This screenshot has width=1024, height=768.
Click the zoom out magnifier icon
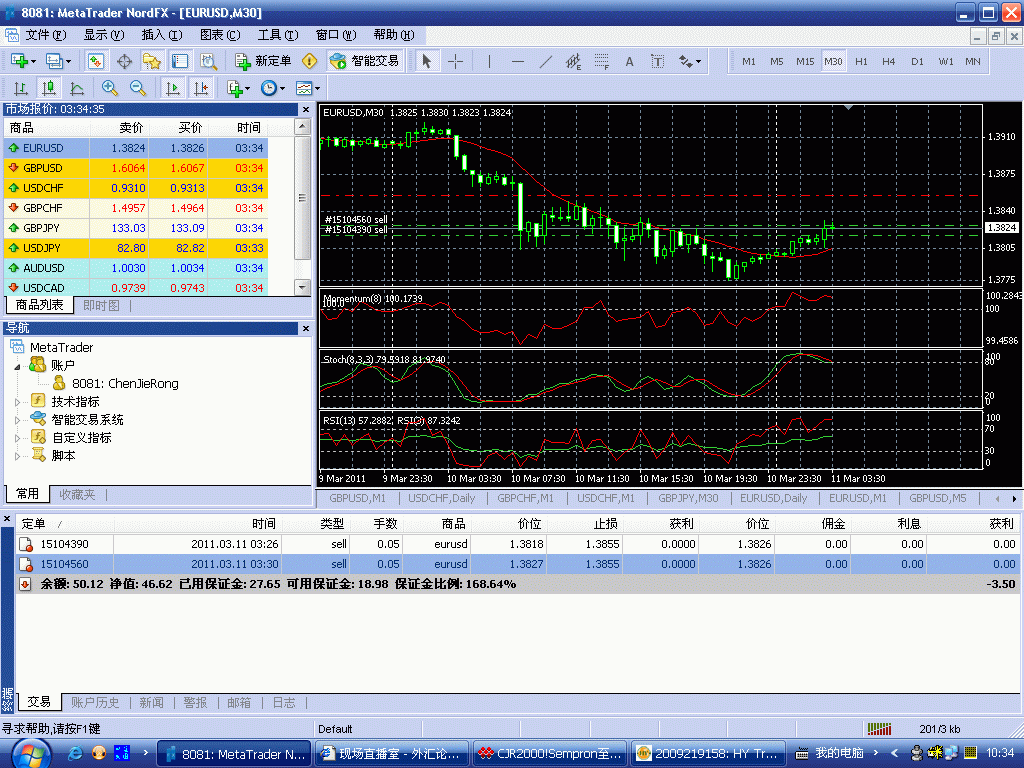[x=138, y=88]
